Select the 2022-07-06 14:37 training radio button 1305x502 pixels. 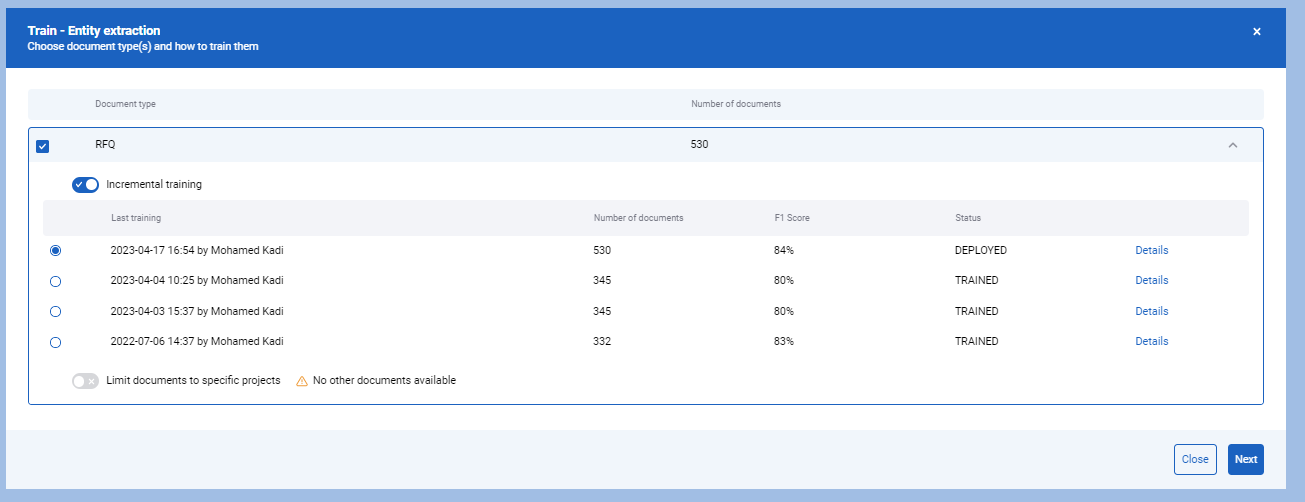click(55, 342)
